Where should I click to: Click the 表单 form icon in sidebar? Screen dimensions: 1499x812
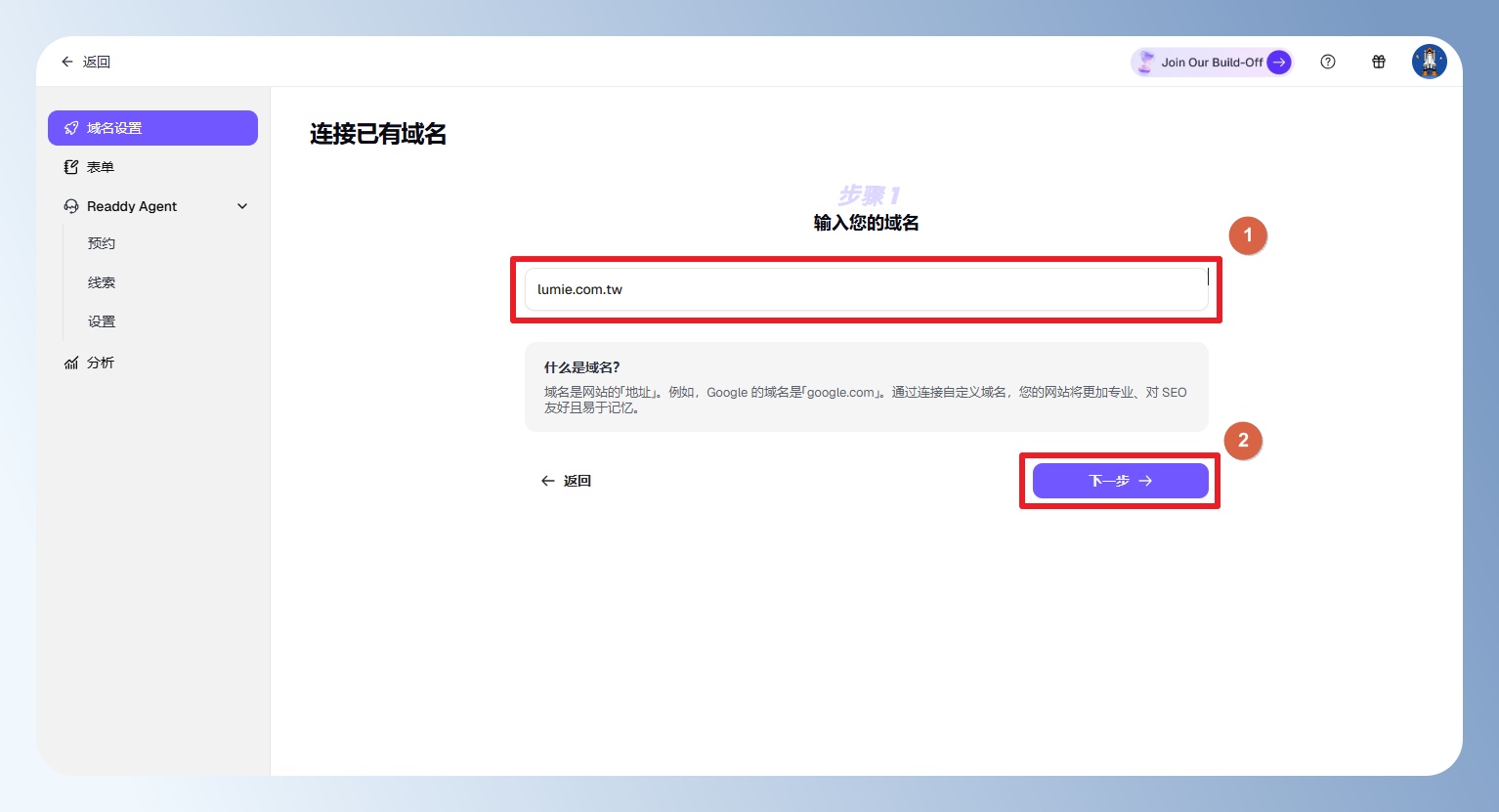click(x=71, y=167)
